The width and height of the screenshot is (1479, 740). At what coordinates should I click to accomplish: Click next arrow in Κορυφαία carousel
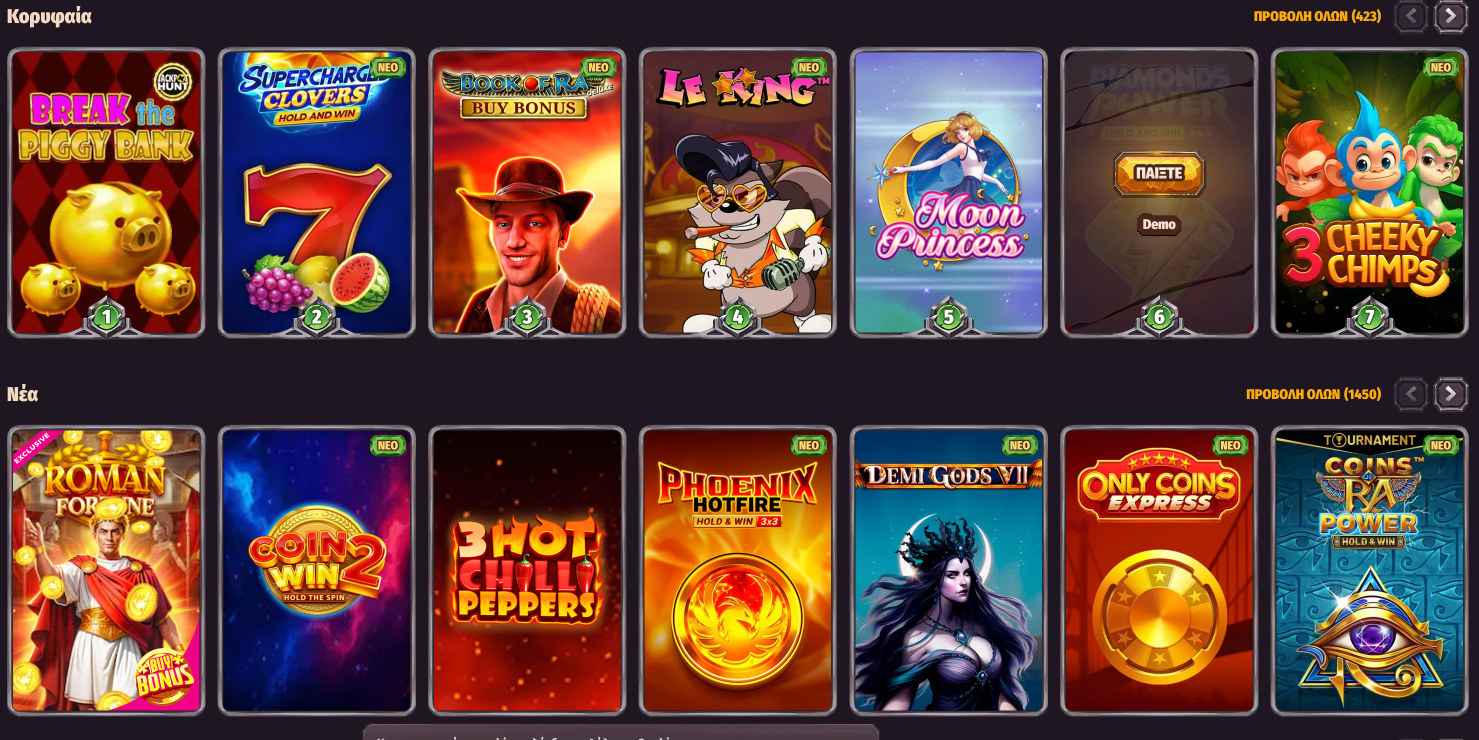point(1450,16)
